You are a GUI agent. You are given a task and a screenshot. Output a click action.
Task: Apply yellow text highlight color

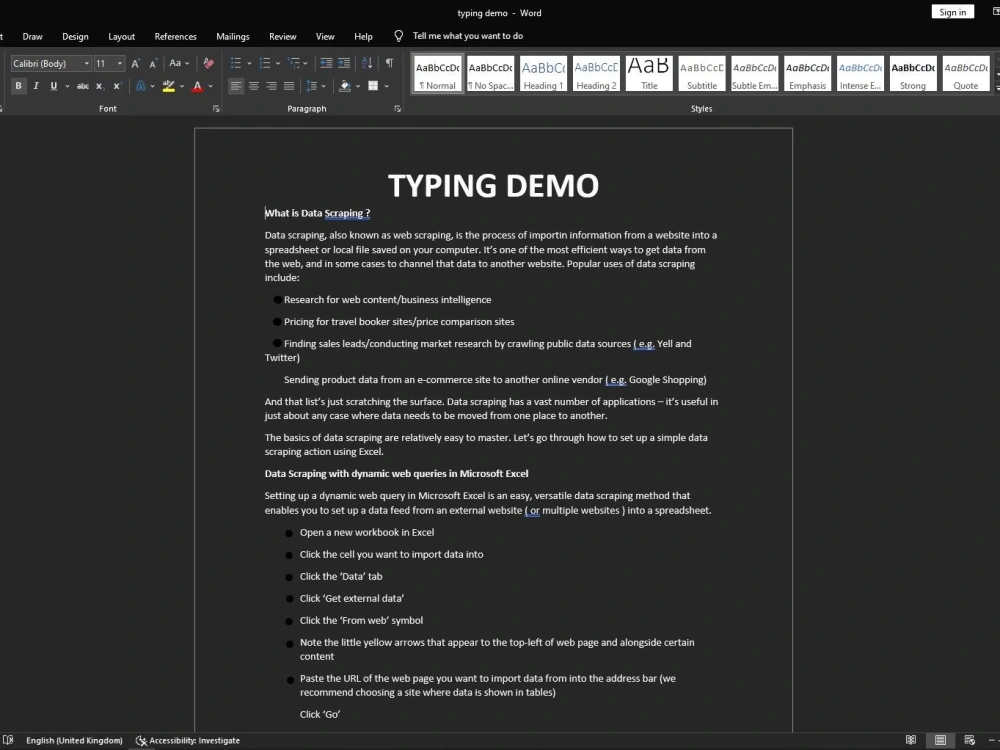tap(168, 86)
